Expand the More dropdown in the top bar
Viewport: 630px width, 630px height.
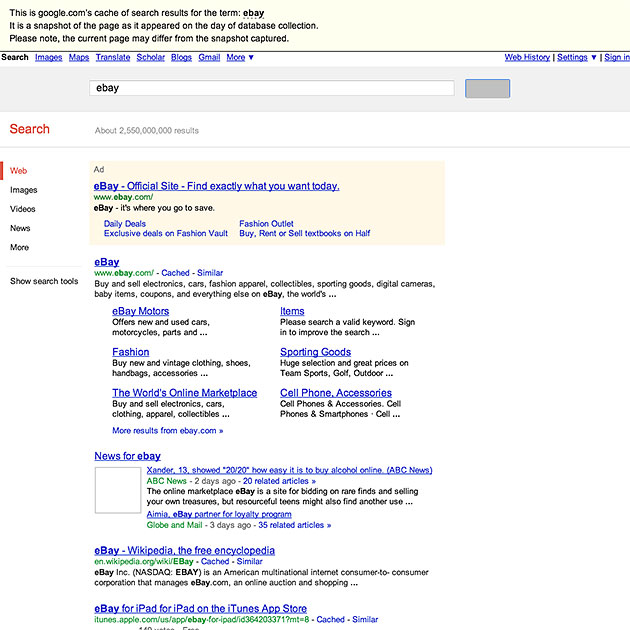[x=240, y=57]
